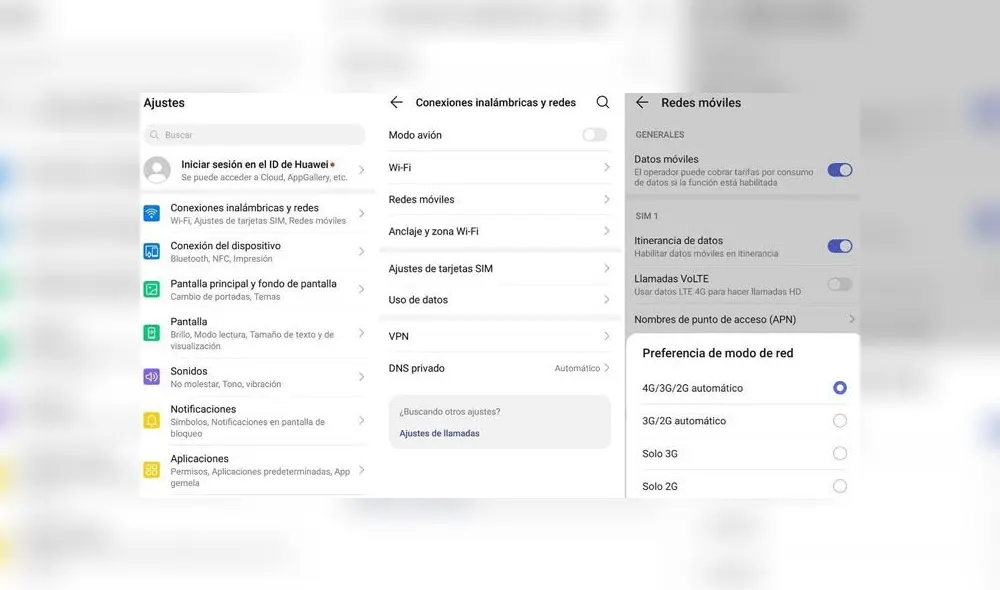Click the Huawei ID profile avatar icon
The image size is (1000, 590).
click(x=157, y=169)
